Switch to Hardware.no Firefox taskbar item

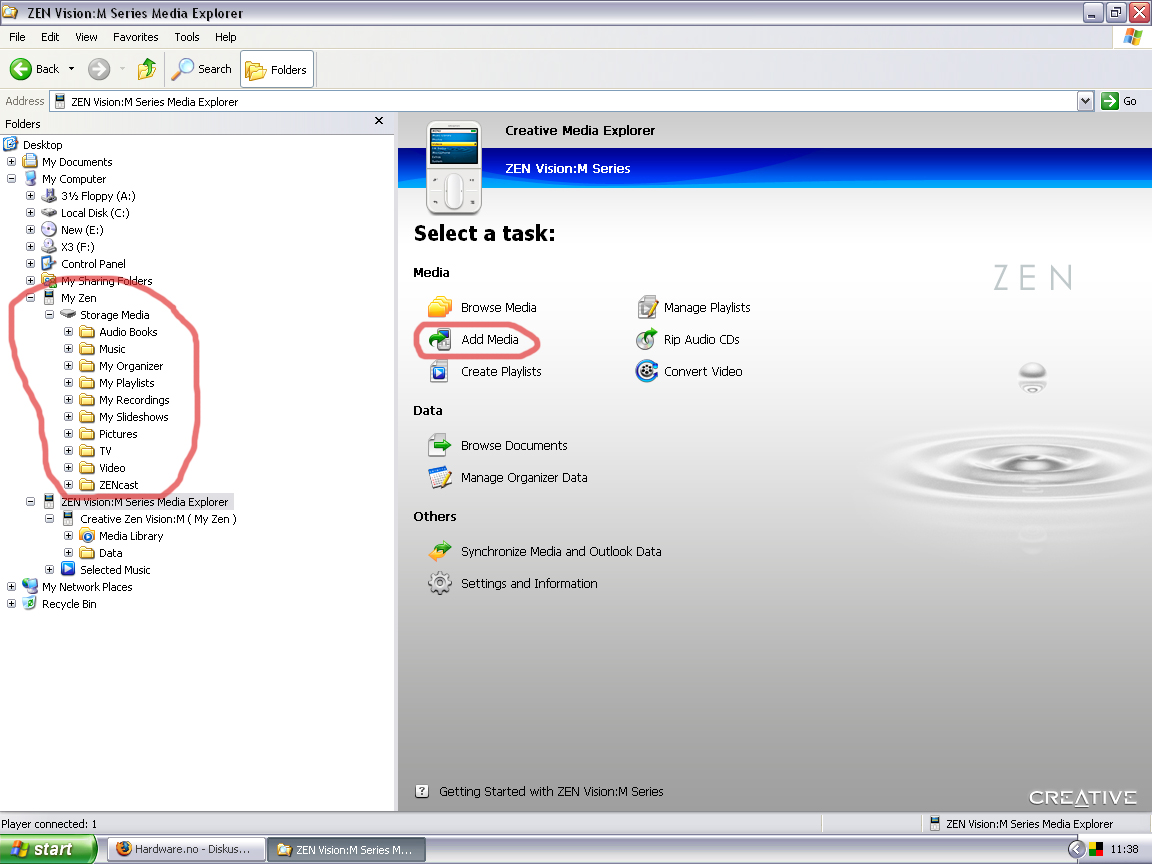(184, 849)
